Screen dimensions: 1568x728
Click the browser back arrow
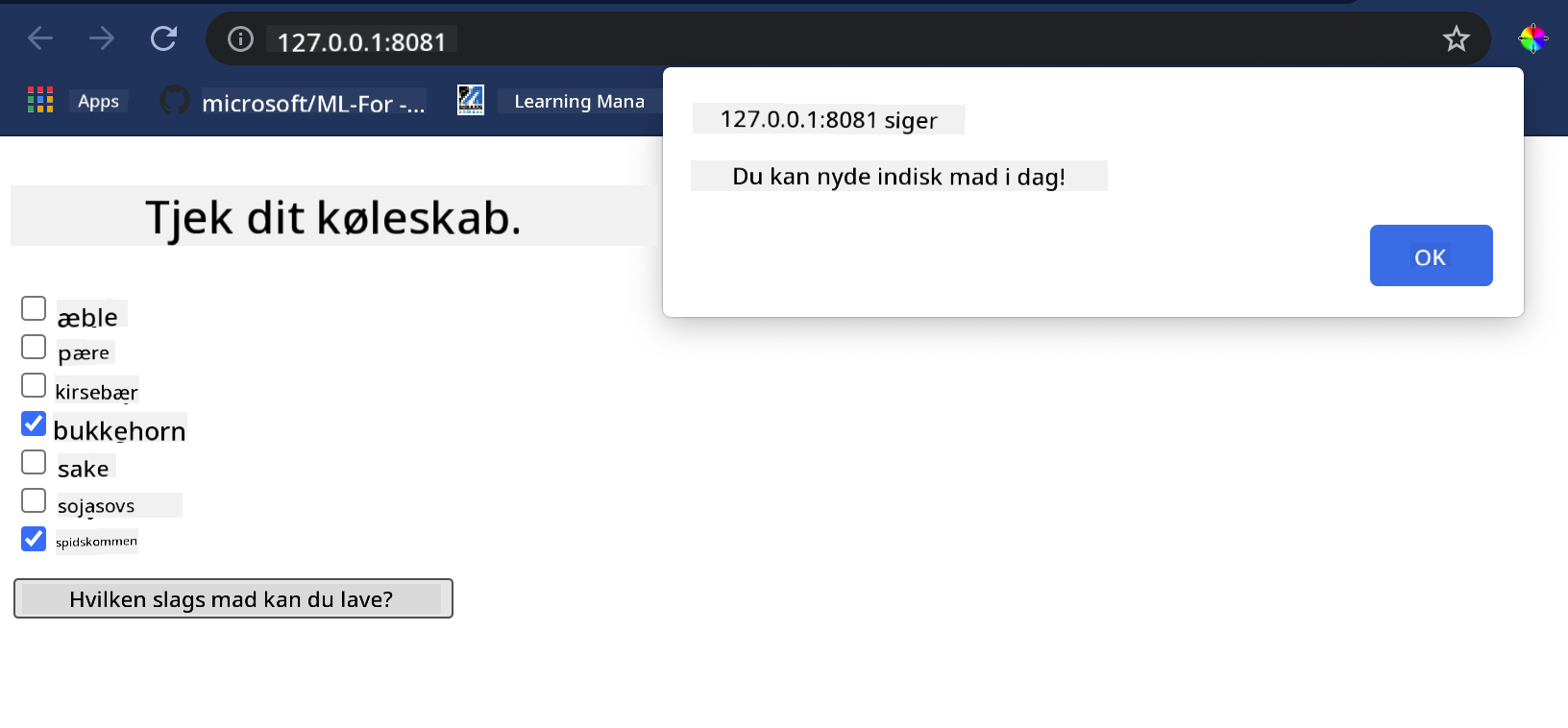point(40,38)
